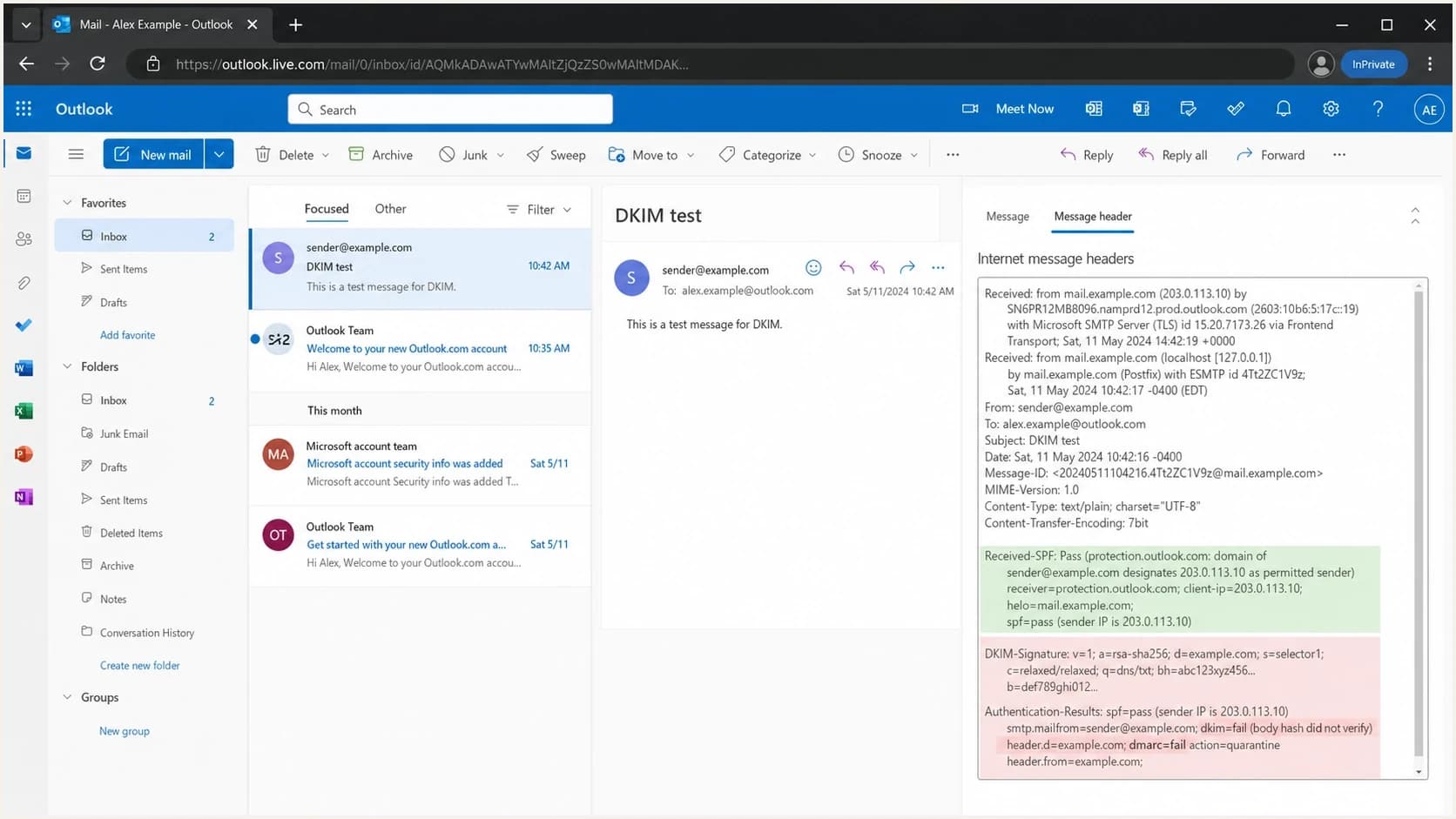
Task: Click the New mail button
Action: (154, 154)
